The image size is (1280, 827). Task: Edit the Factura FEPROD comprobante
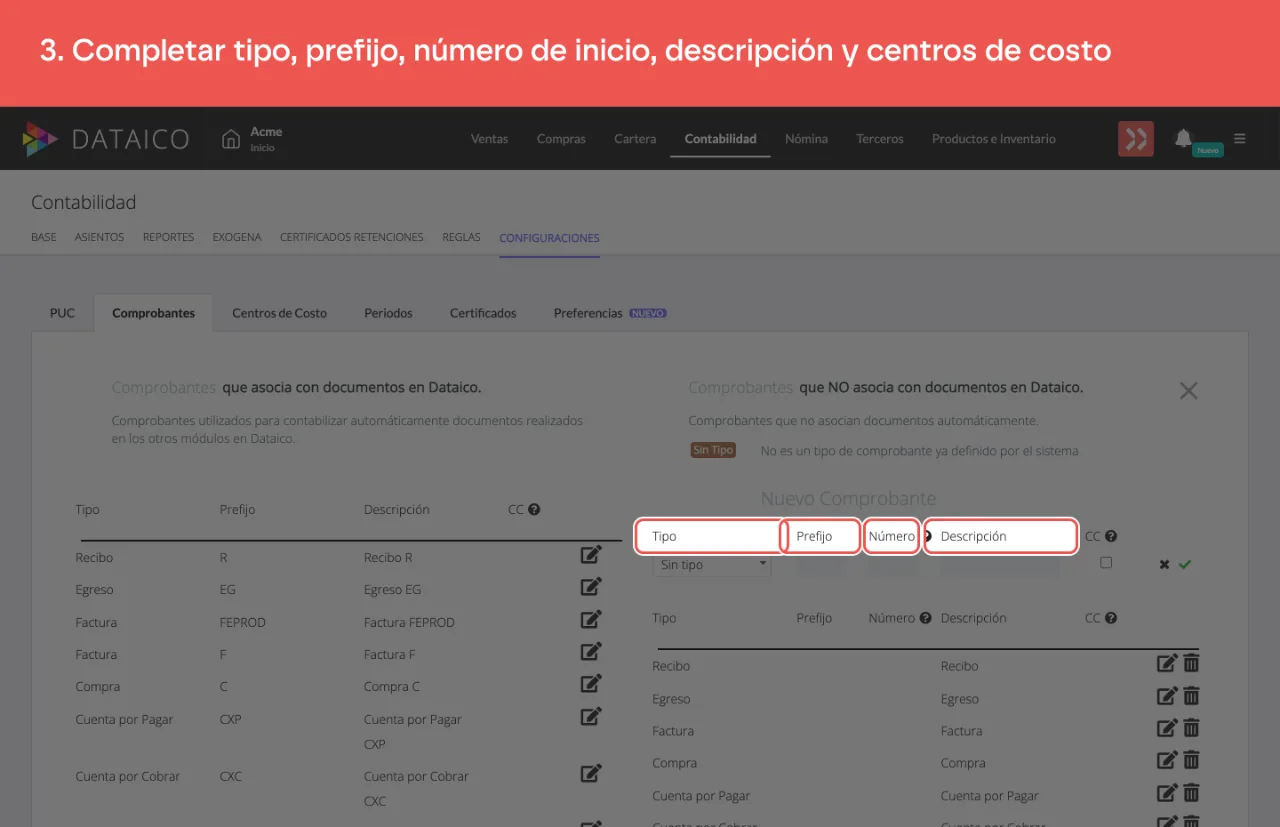point(591,619)
